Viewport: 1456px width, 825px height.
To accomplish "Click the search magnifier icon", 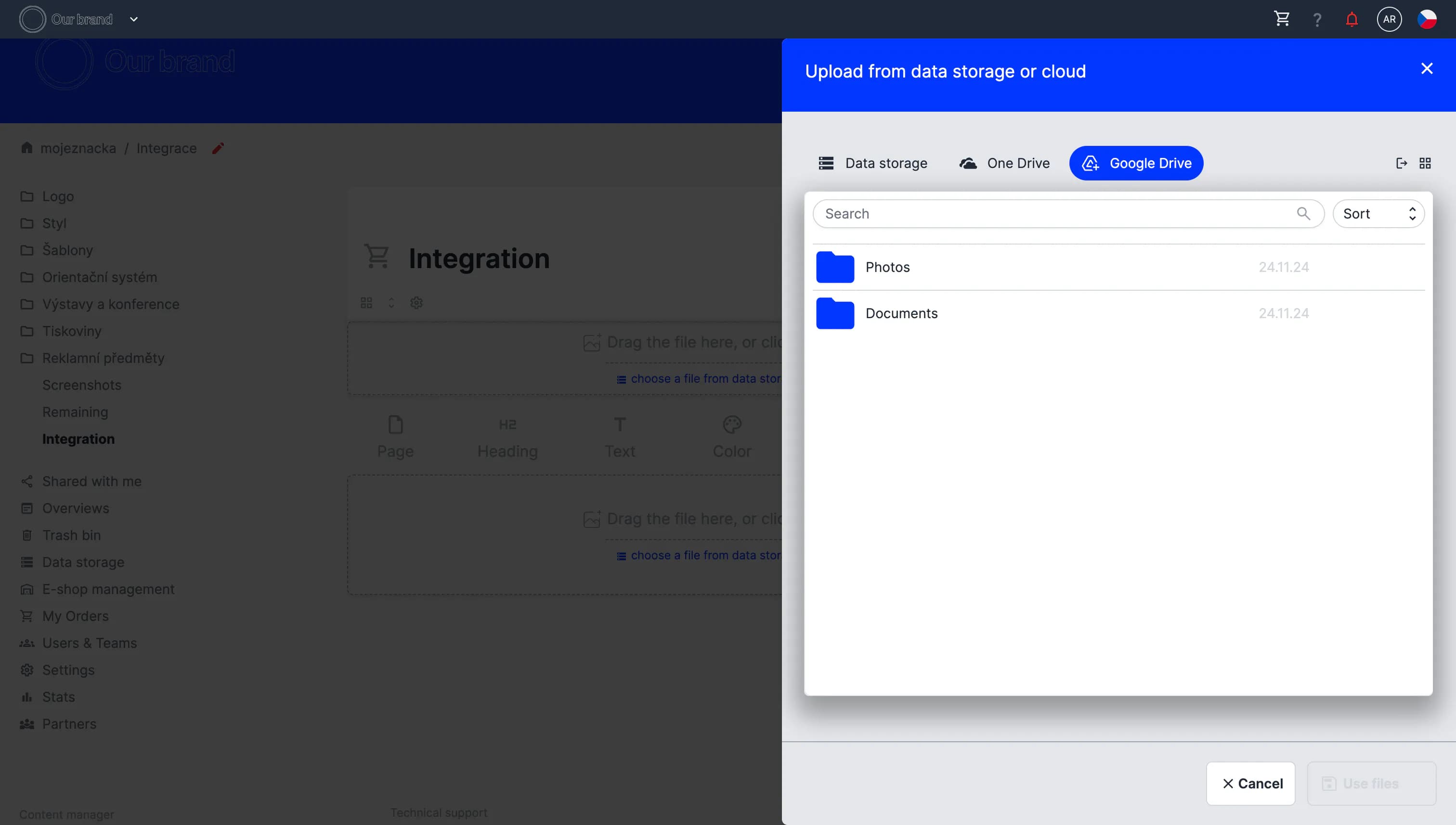I will (x=1303, y=214).
